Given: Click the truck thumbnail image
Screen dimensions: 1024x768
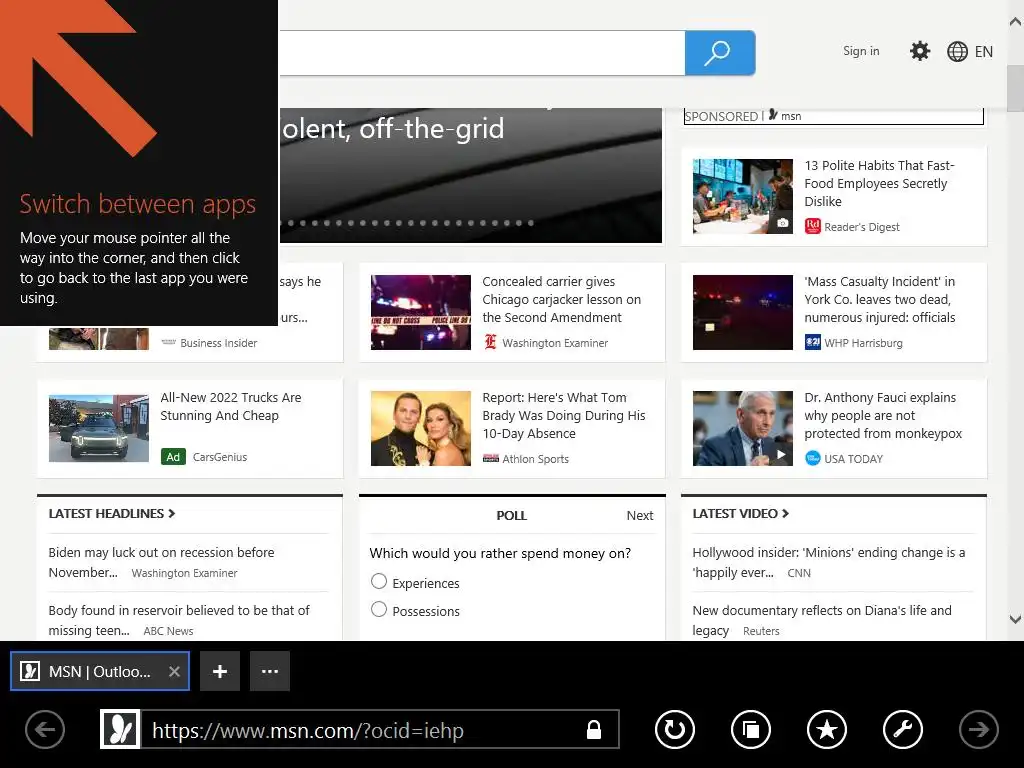Looking at the screenshot, I should pyautogui.click(x=99, y=428).
